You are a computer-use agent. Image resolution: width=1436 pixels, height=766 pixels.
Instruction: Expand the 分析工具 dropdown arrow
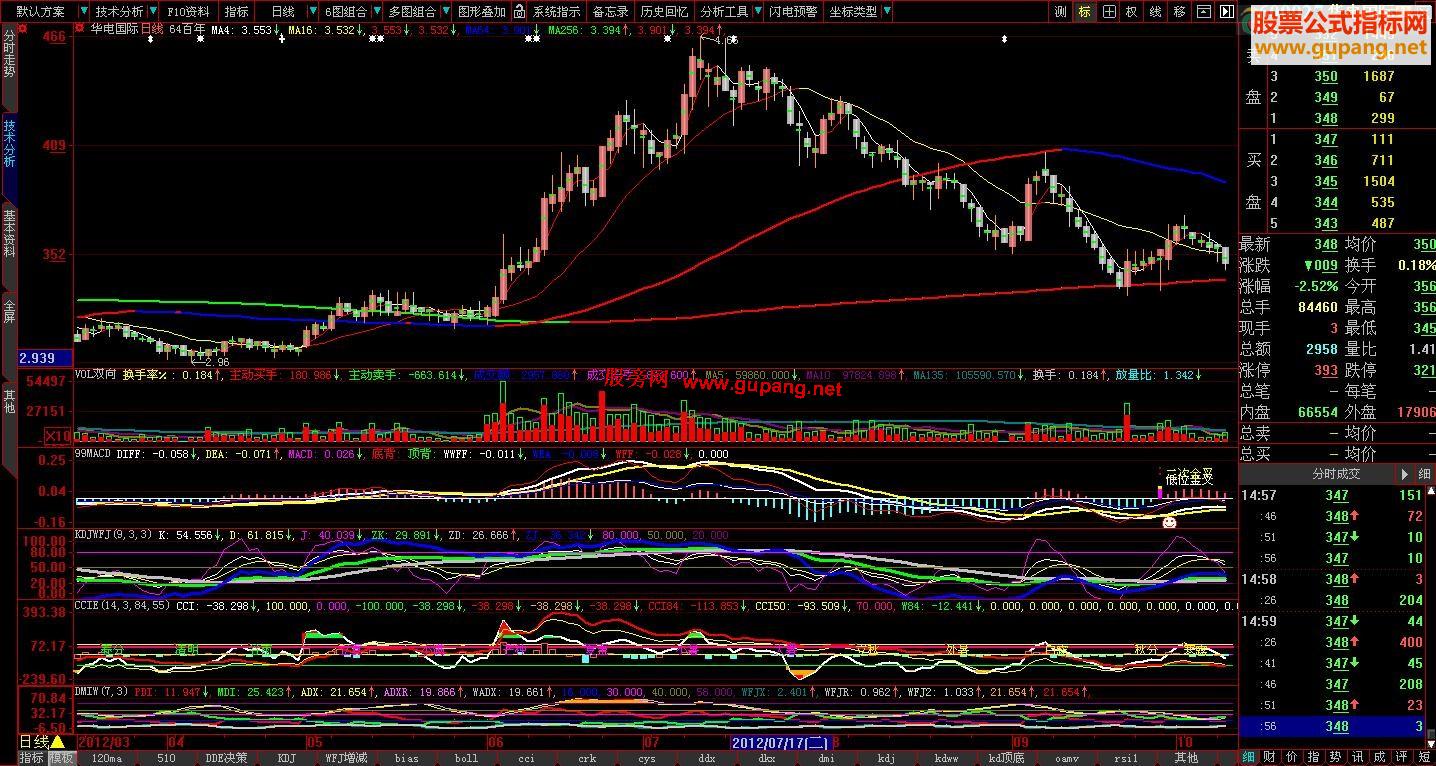click(756, 12)
